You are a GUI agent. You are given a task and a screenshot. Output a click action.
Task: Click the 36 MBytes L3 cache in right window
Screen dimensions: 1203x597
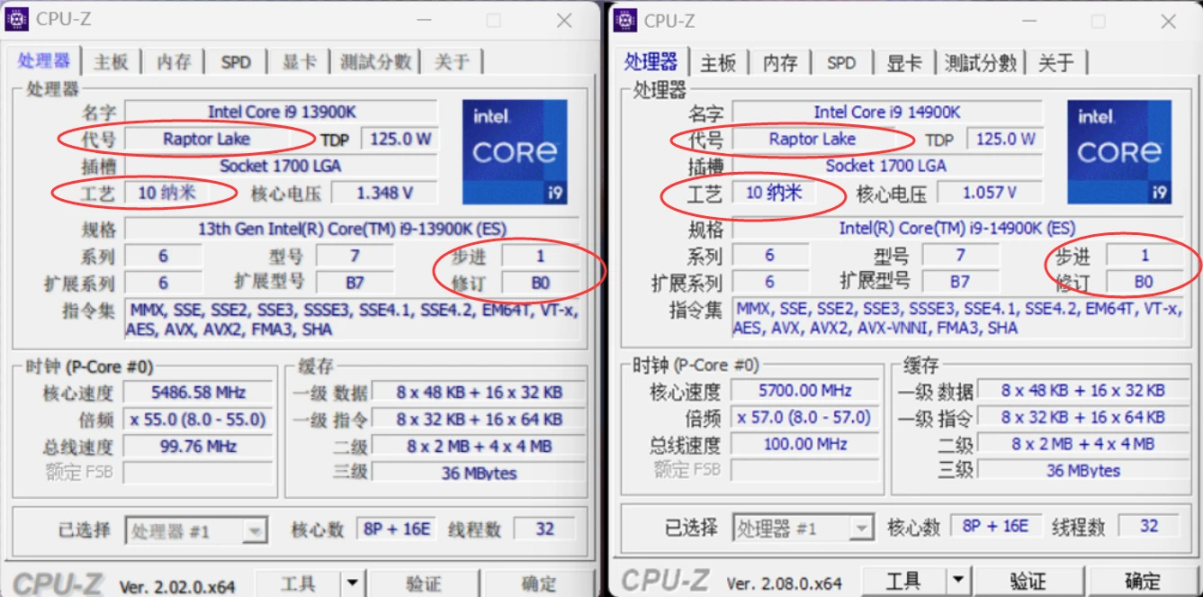point(1082,470)
